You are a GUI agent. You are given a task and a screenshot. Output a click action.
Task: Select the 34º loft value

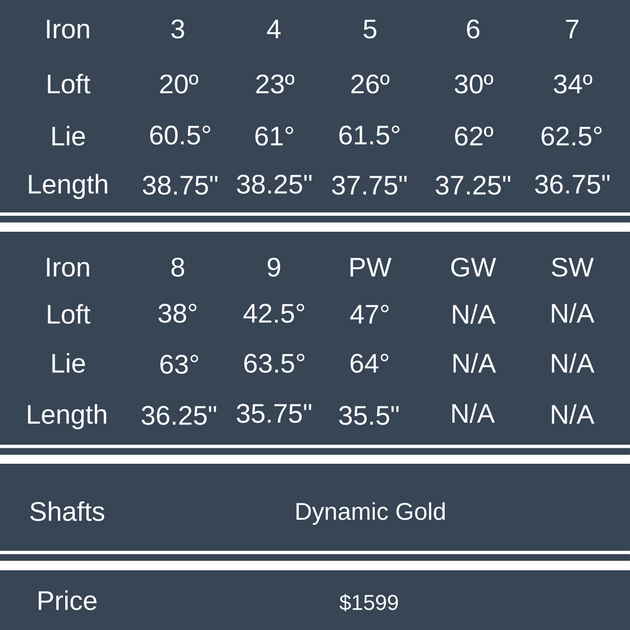[572, 84]
